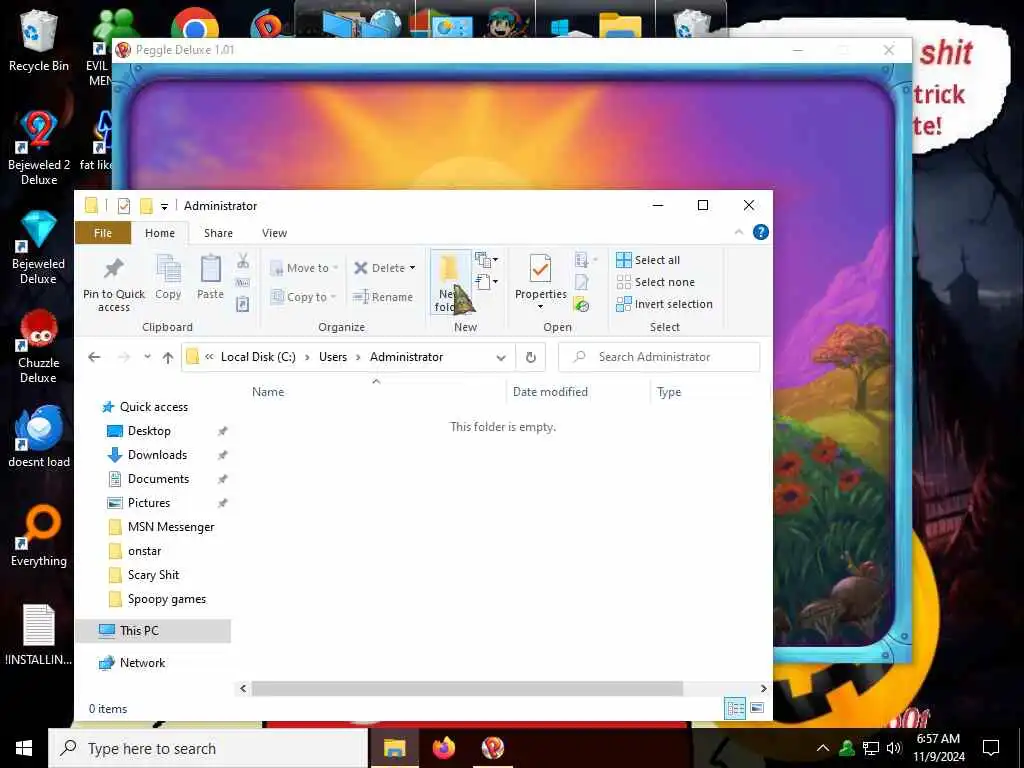Click Firefox taskbar icon
Screen dimensions: 1024x768
[x=443, y=748]
